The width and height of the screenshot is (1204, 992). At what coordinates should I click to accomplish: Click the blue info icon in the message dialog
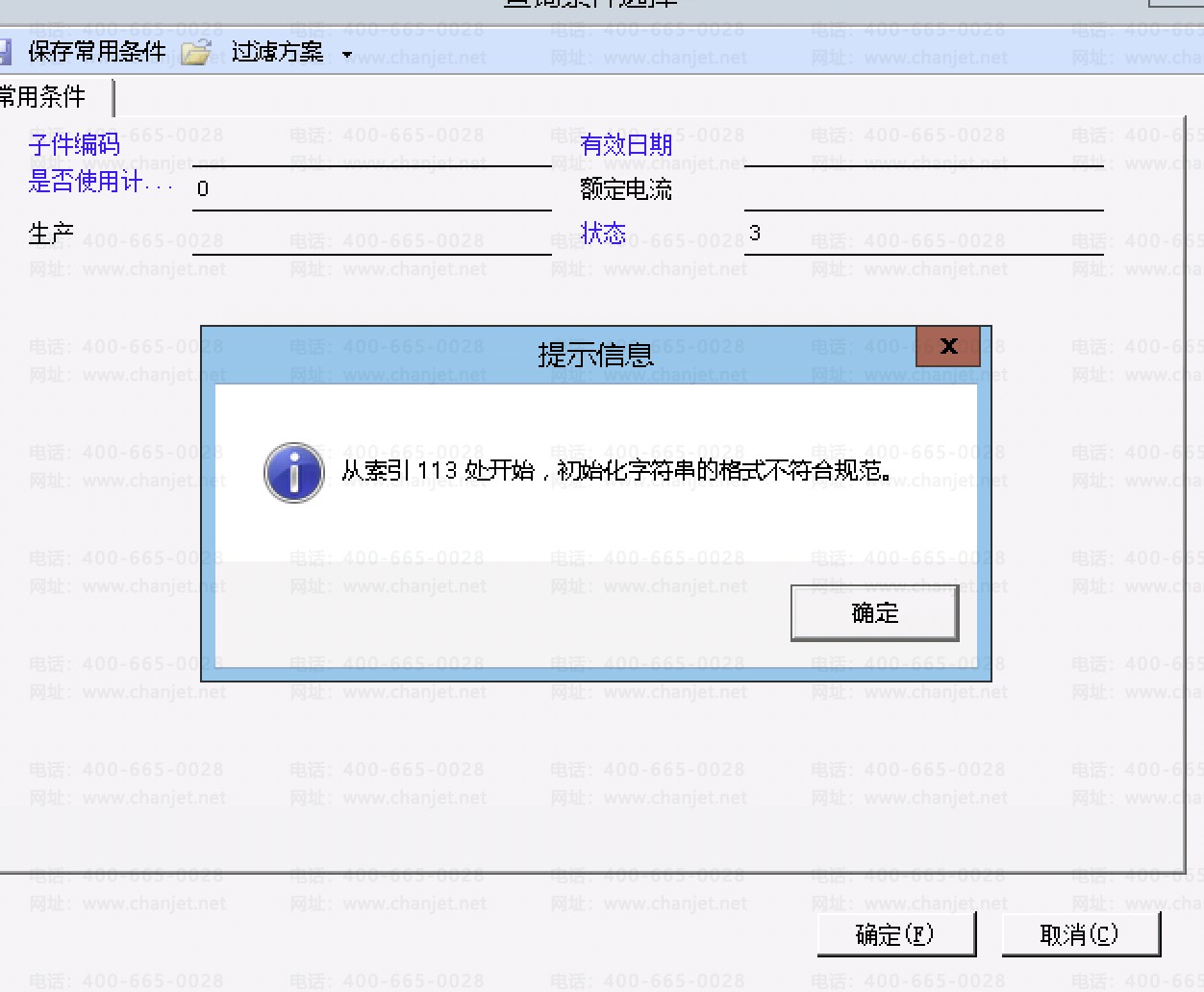coord(294,472)
